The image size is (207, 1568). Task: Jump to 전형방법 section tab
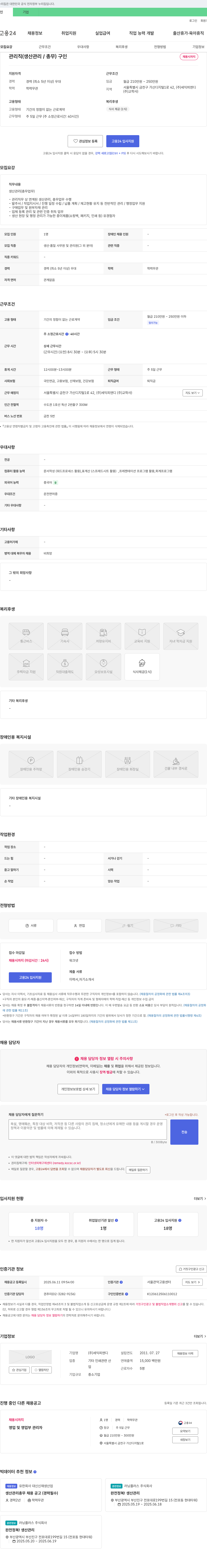point(160,47)
